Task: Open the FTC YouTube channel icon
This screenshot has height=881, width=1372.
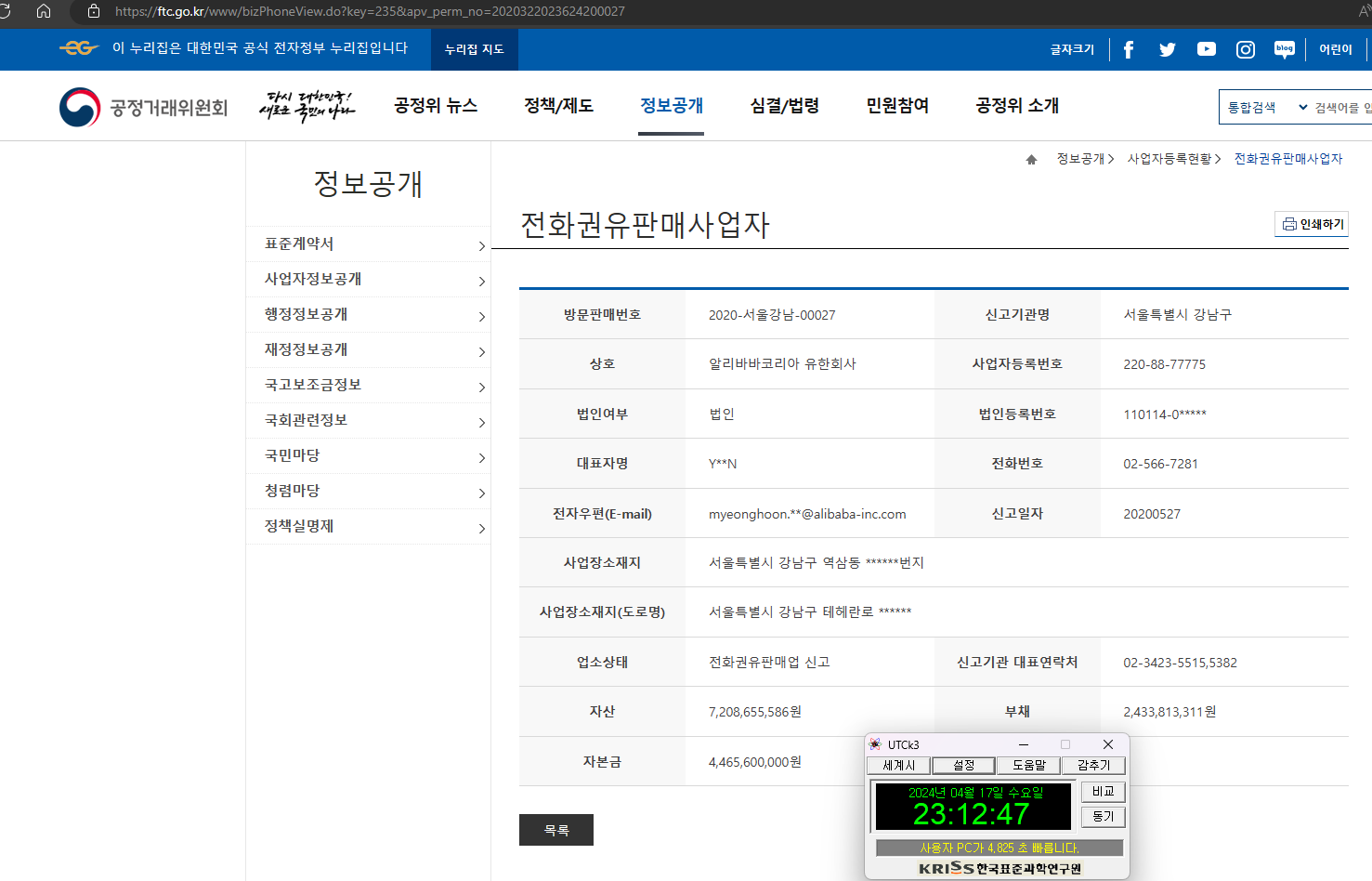Action: point(1207,49)
